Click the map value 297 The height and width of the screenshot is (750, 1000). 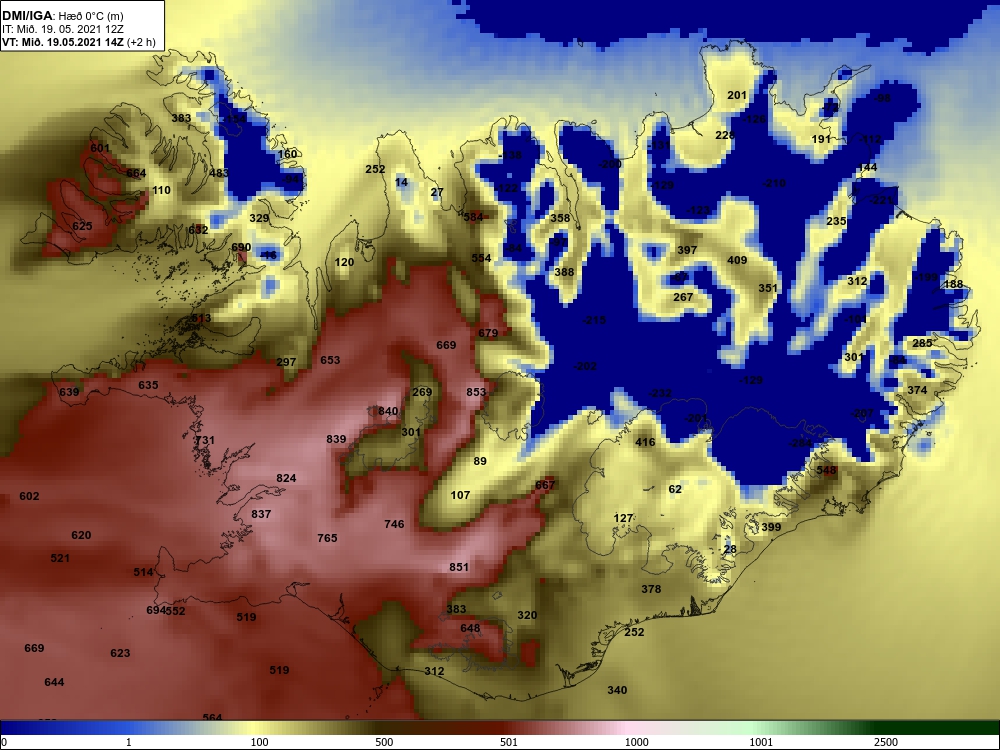pyautogui.click(x=286, y=362)
